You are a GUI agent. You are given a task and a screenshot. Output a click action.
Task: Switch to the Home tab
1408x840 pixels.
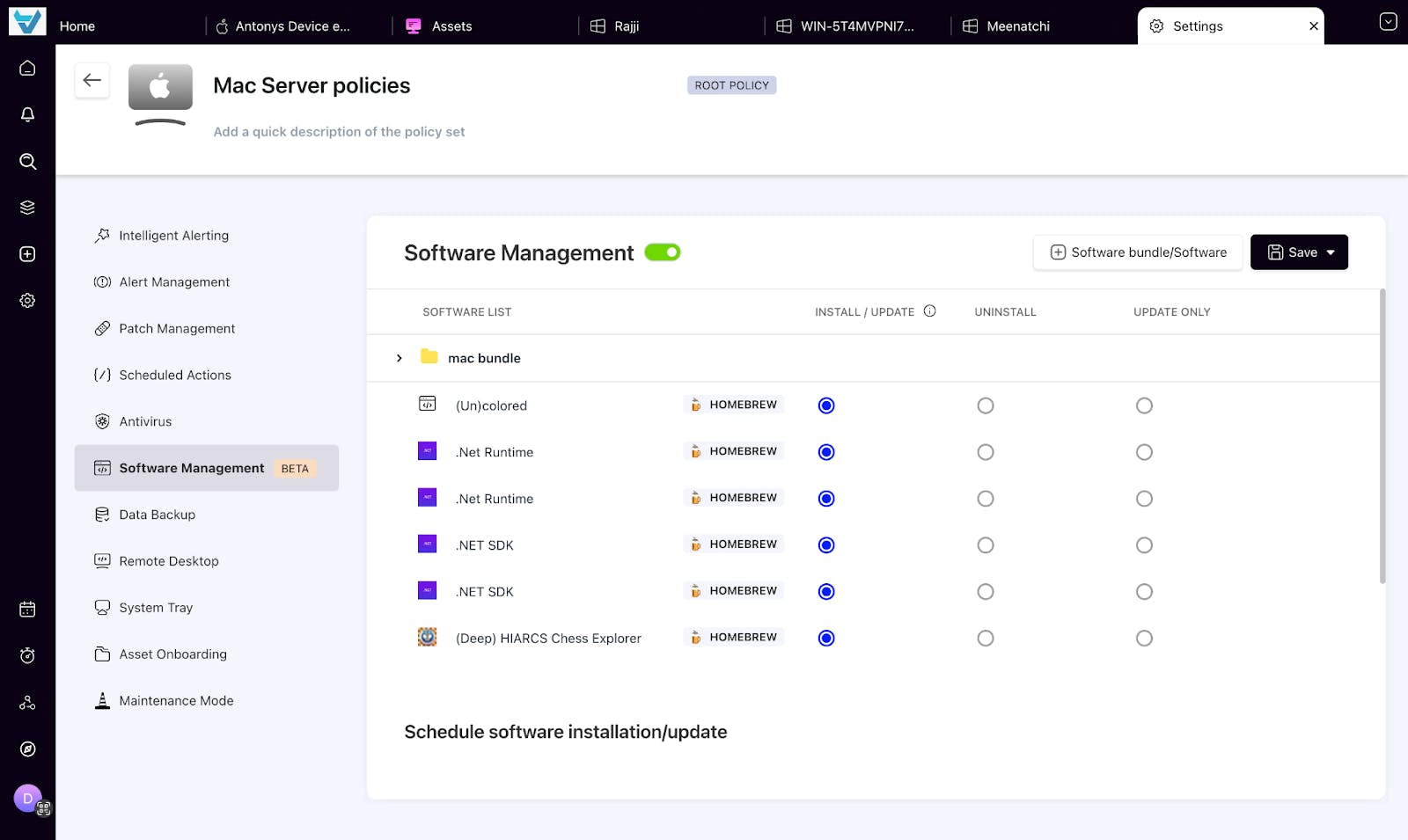tap(77, 26)
